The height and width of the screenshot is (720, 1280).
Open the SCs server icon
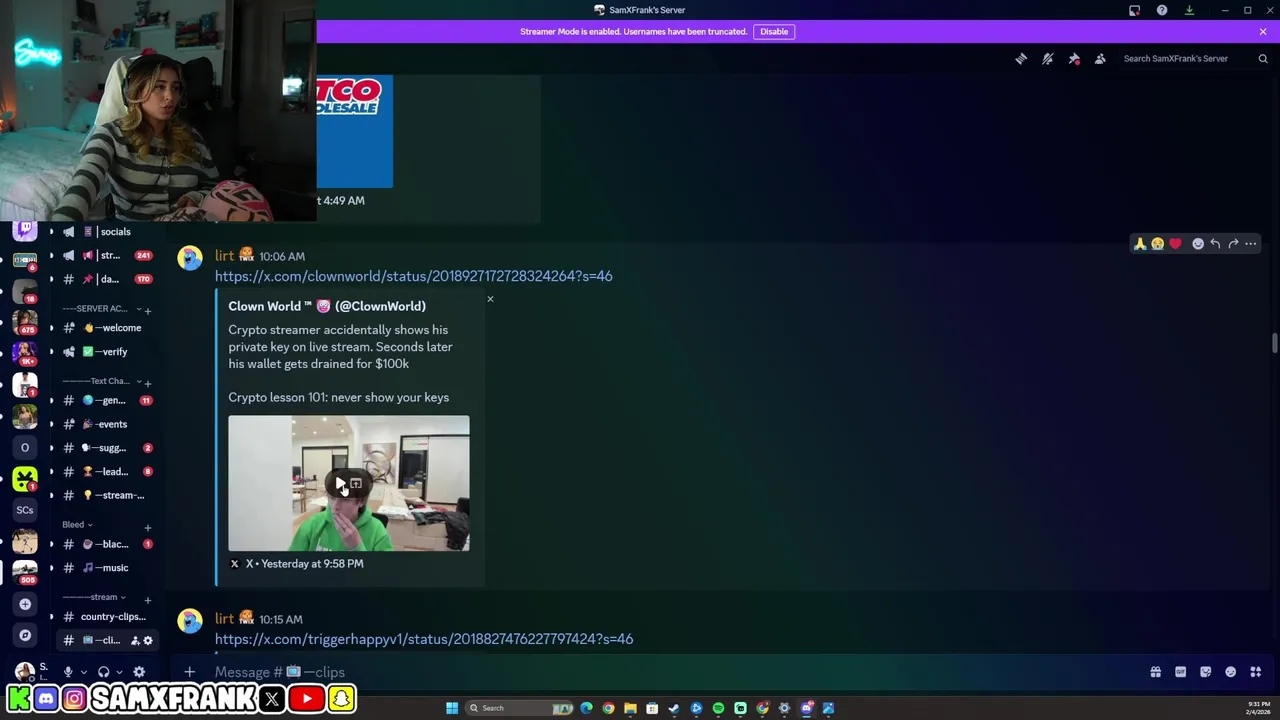(25, 510)
